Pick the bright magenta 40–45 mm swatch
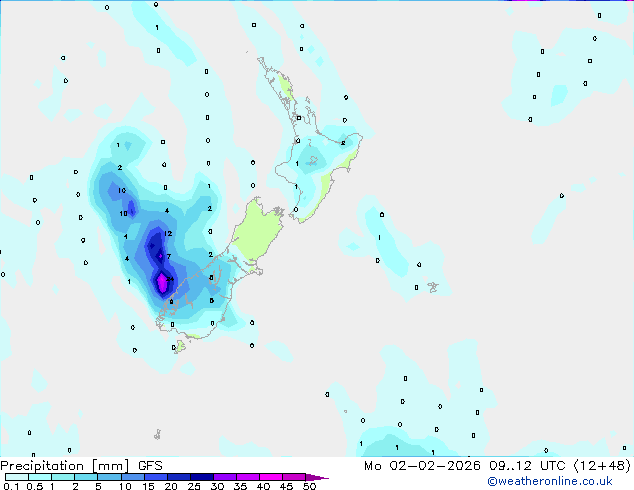634x490 pixels. [271, 477]
